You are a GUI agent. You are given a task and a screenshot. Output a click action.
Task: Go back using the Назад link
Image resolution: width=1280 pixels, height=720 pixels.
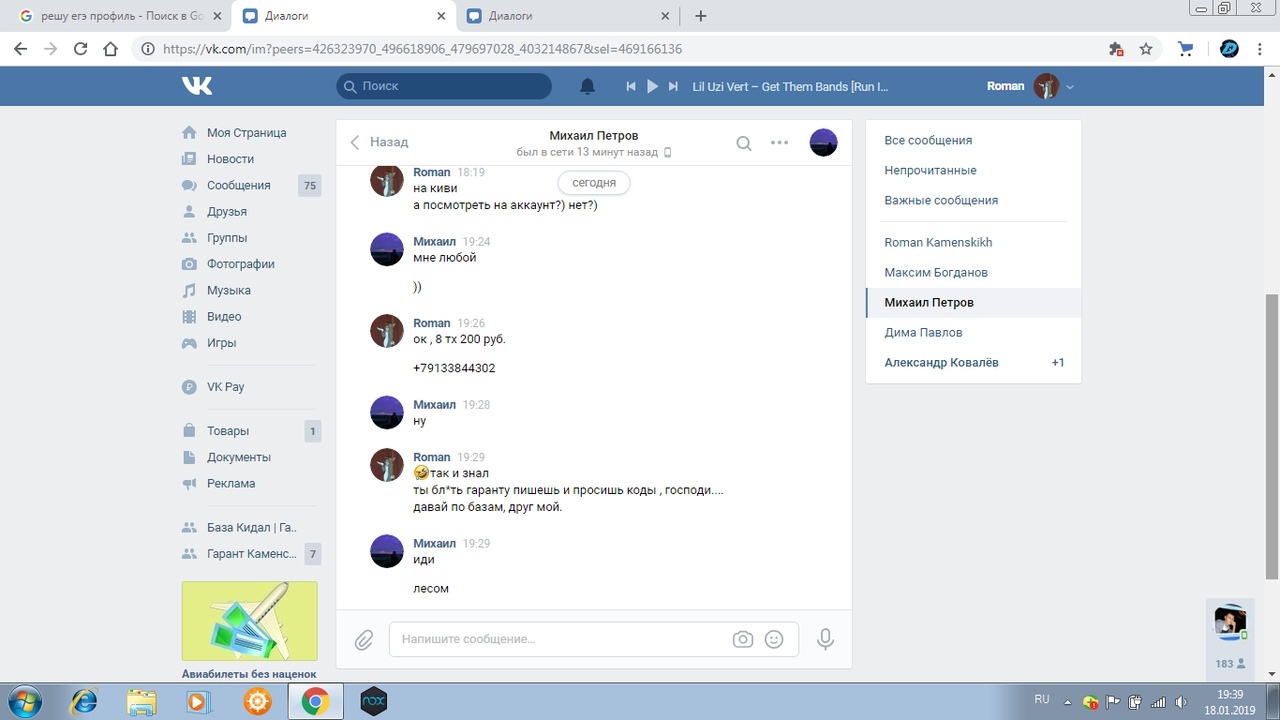(380, 142)
